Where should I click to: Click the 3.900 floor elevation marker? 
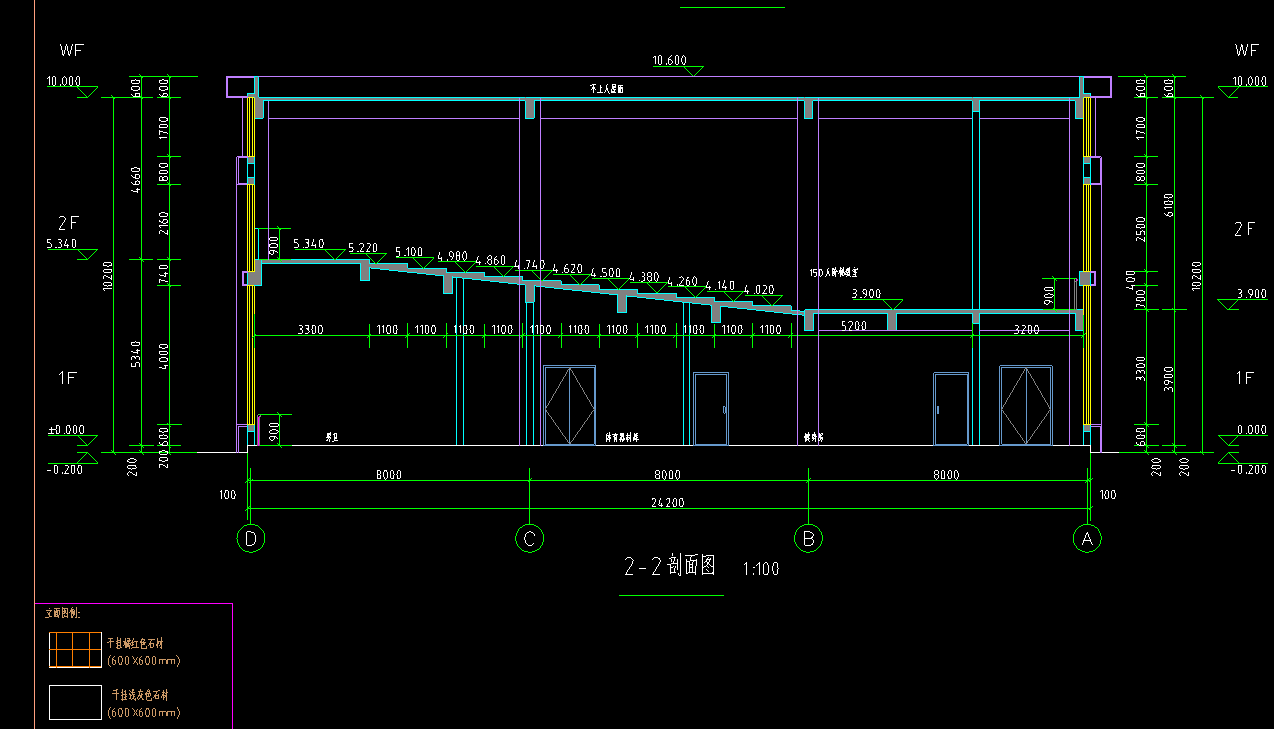pos(866,294)
